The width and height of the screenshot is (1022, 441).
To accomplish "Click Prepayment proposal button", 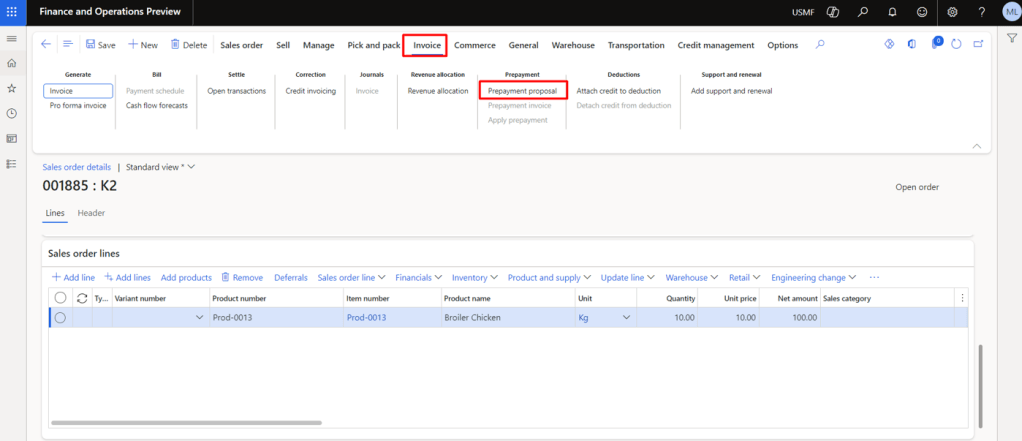I will (x=522, y=91).
